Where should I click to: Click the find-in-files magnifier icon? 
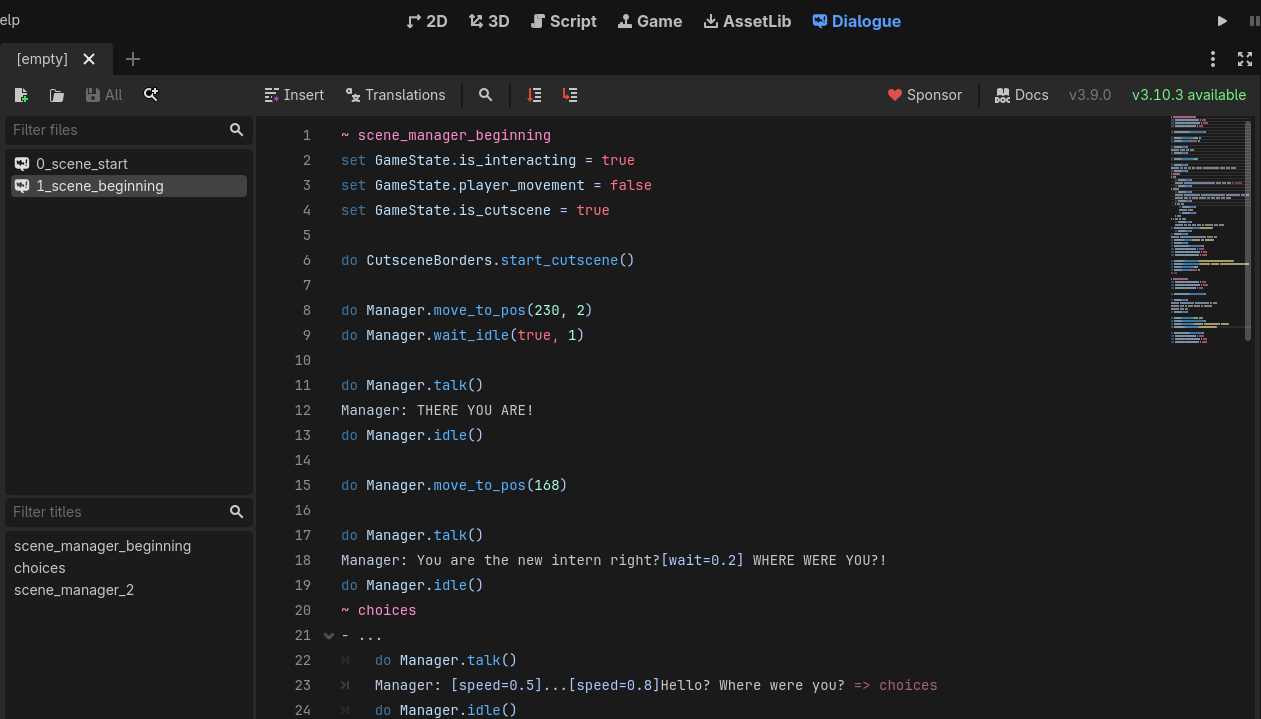click(x=151, y=94)
